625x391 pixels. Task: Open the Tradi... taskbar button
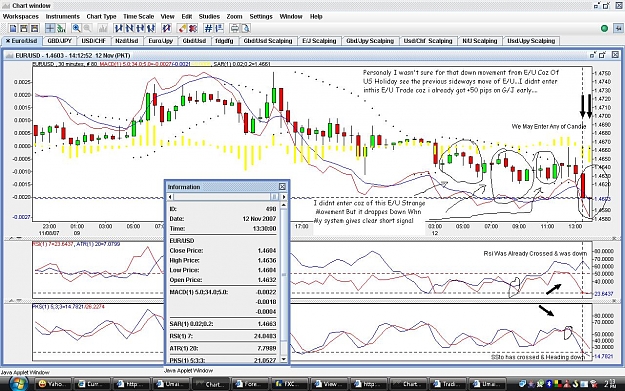(x=446, y=384)
